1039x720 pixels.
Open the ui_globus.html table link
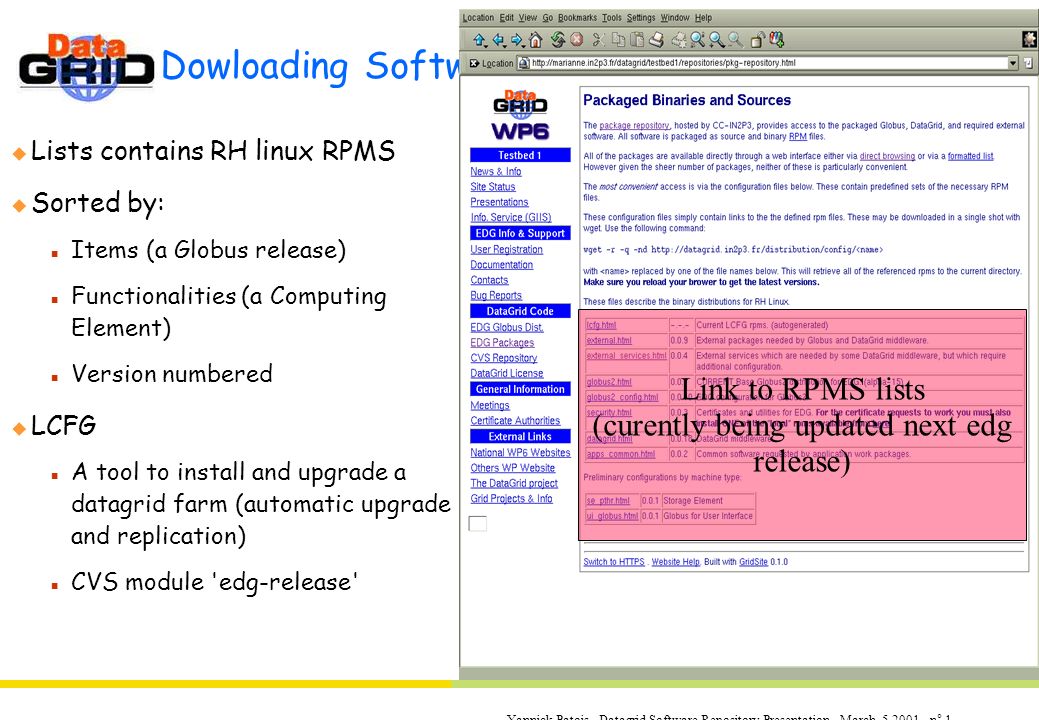pyautogui.click(x=612, y=516)
